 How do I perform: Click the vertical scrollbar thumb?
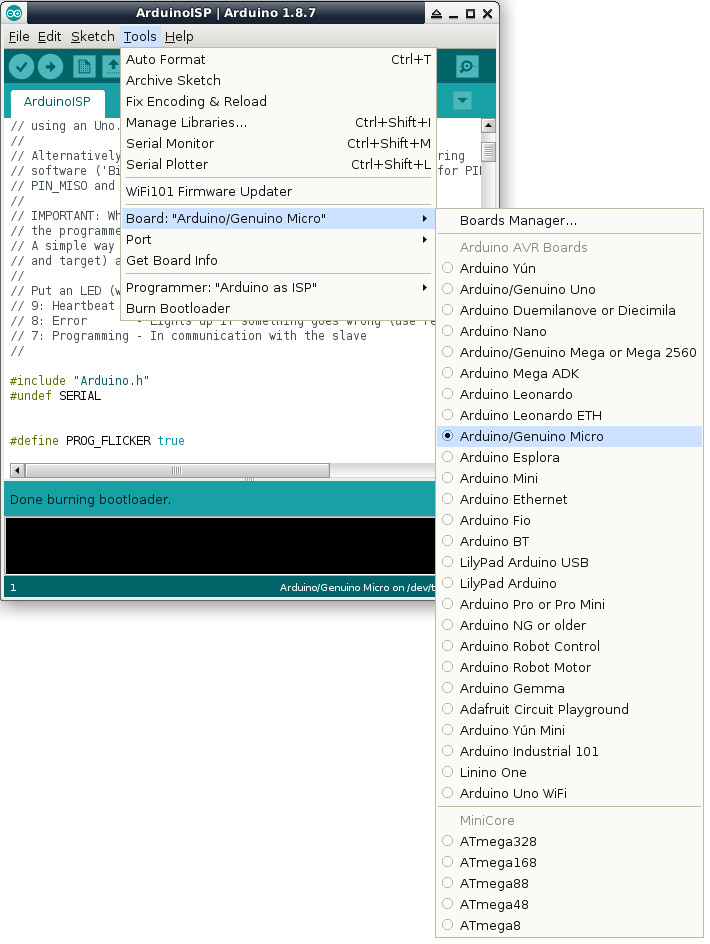(x=488, y=152)
